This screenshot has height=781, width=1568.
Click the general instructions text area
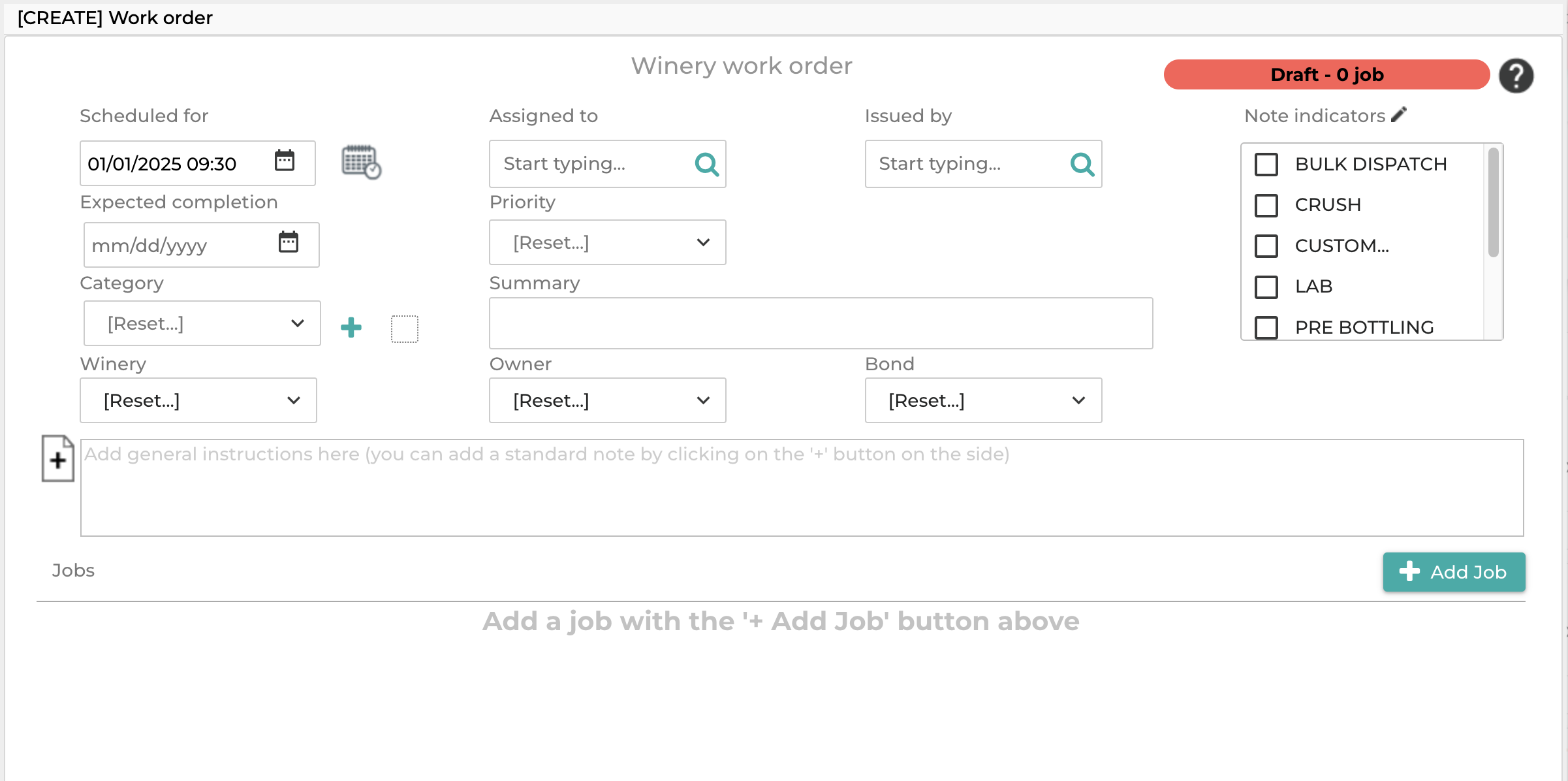click(x=802, y=488)
